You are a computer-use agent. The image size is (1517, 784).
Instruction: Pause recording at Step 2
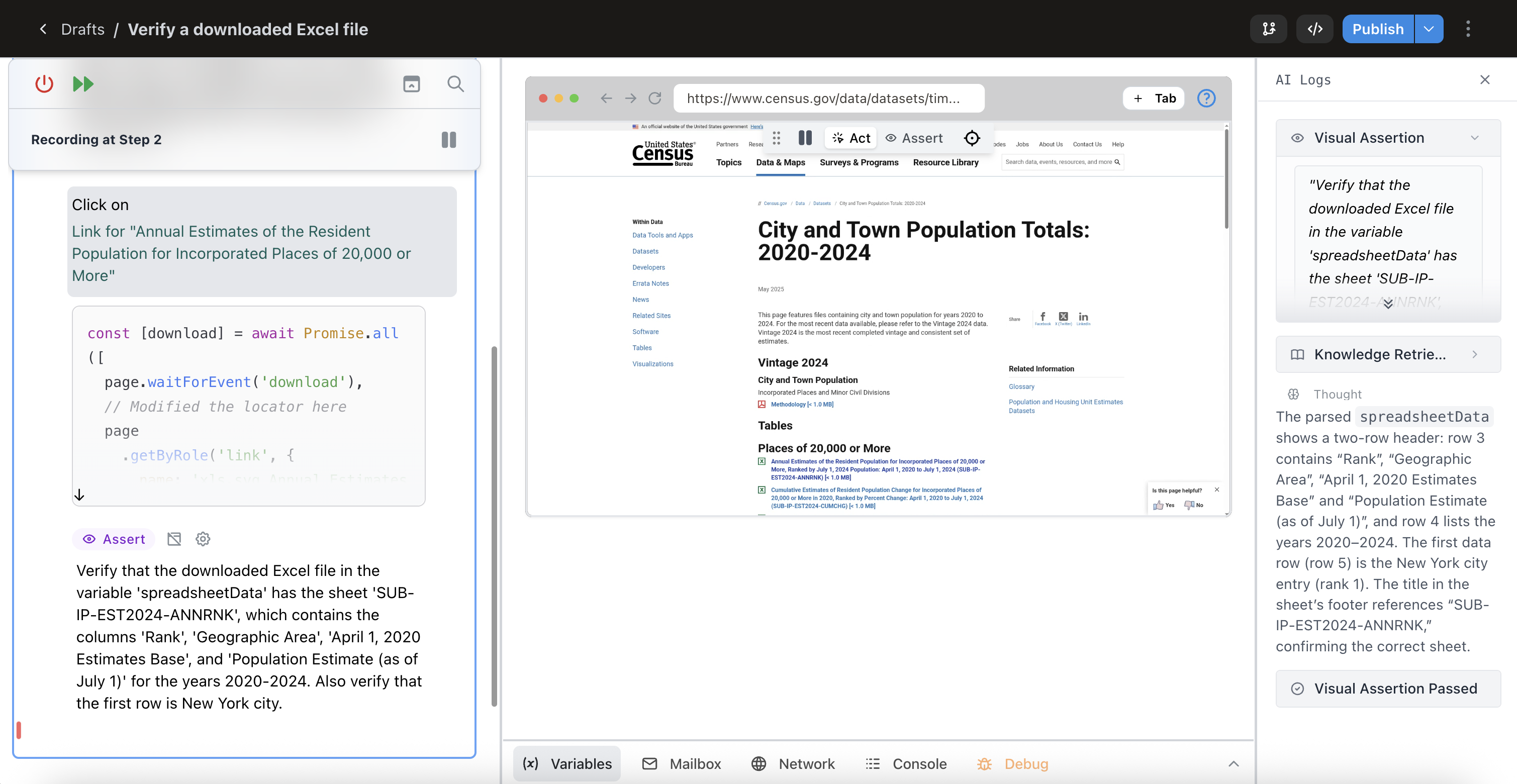449,140
